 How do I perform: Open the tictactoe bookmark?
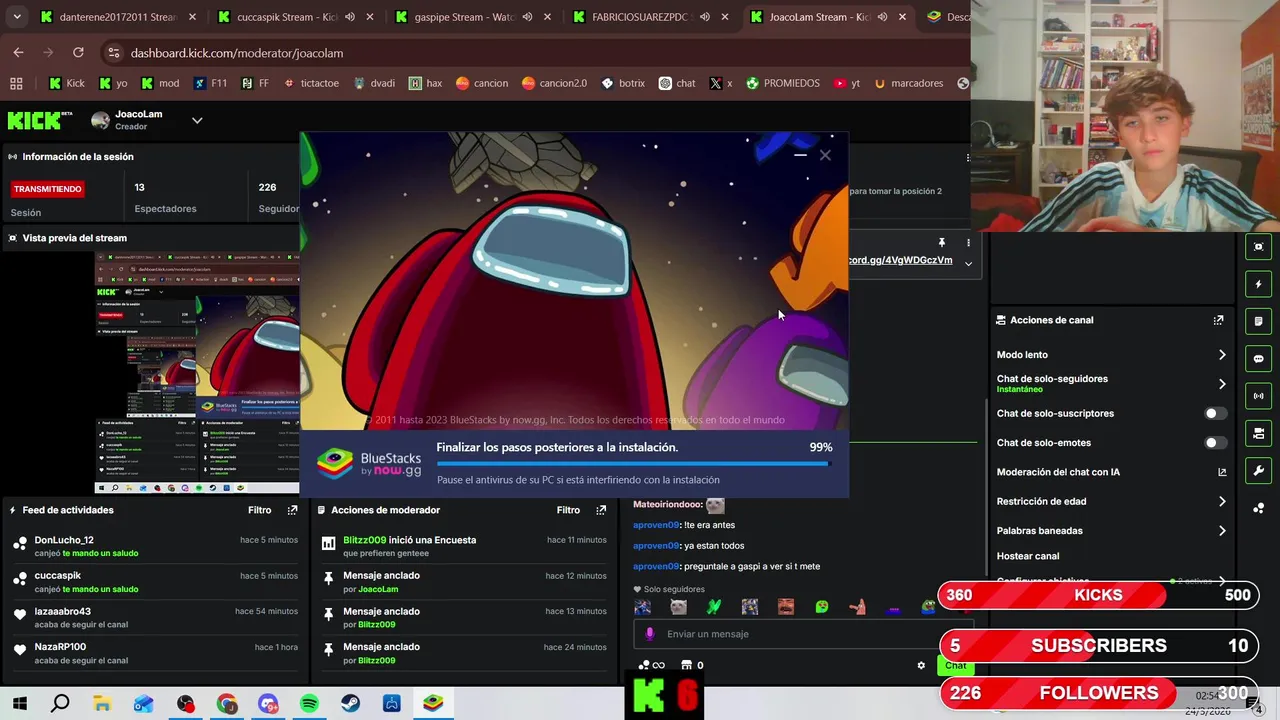(x=311, y=83)
